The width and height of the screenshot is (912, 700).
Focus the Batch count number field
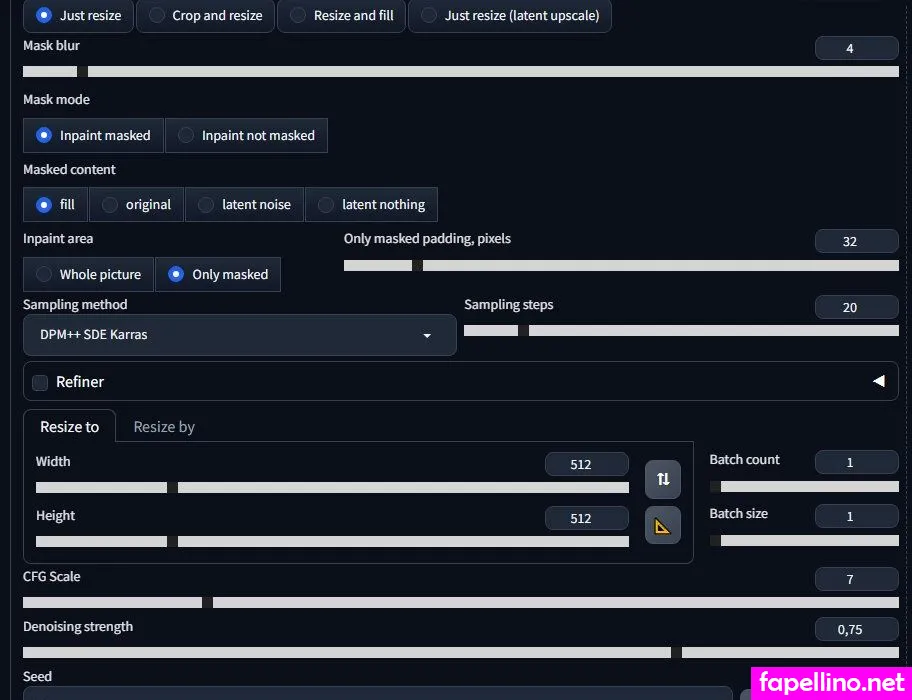pyautogui.click(x=857, y=462)
